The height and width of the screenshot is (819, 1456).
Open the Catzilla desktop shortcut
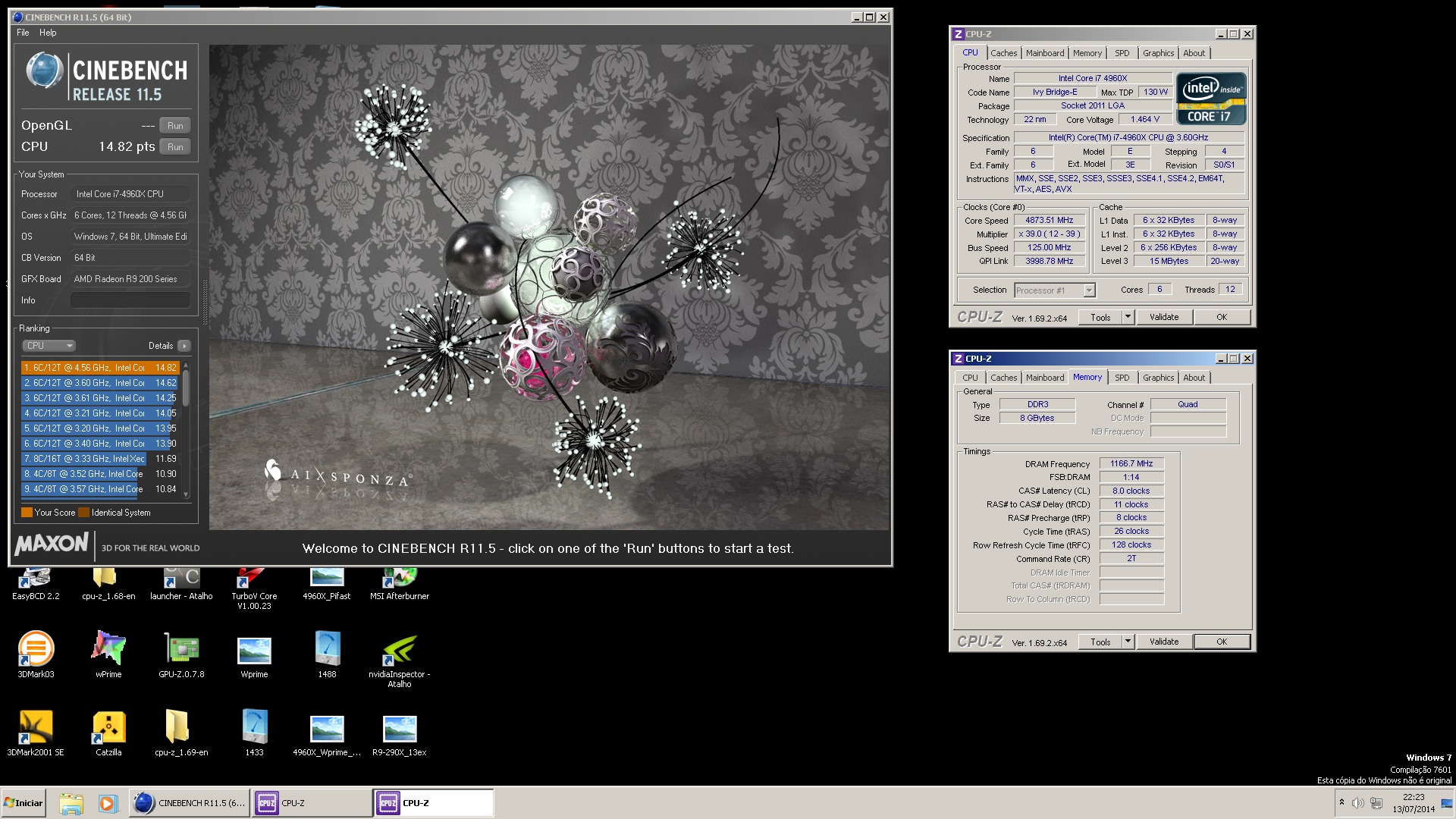[x=108, y=733]
